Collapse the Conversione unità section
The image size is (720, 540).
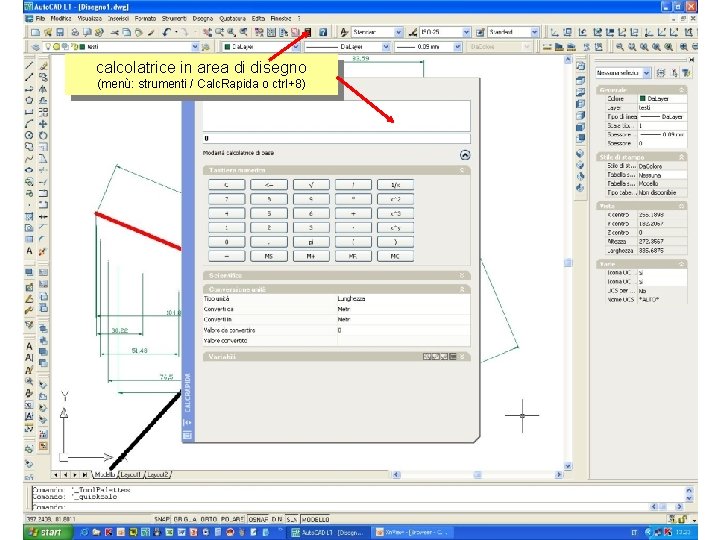tap(462, 289)
